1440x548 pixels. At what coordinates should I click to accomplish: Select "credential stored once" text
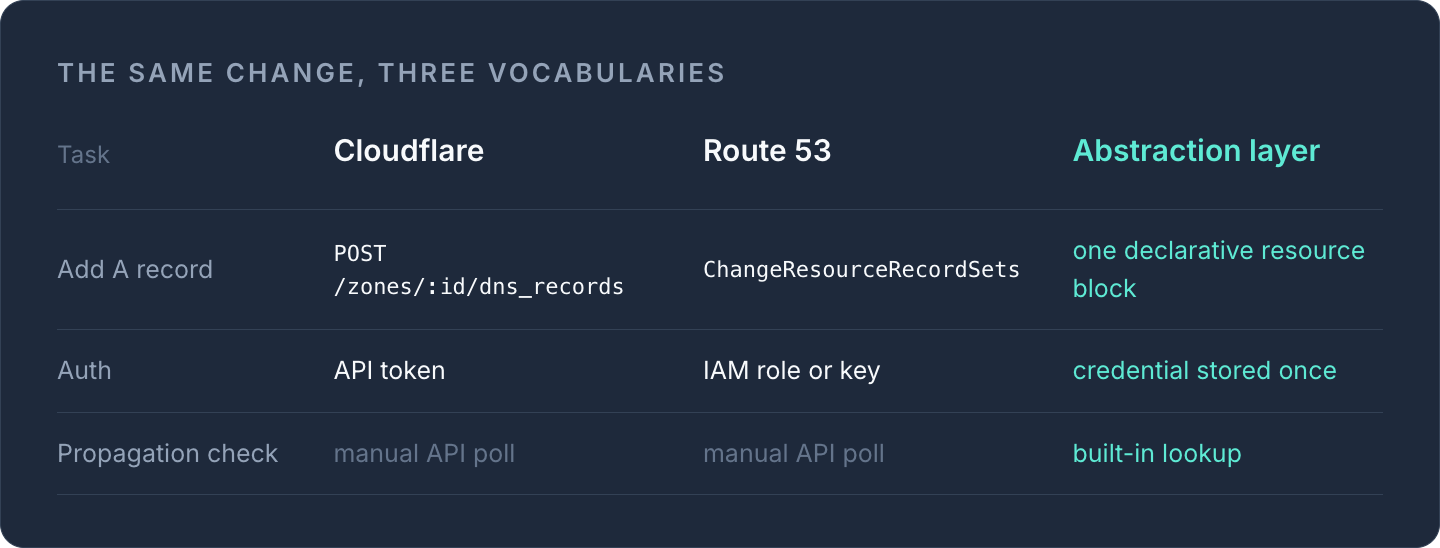coord(1204,370)
